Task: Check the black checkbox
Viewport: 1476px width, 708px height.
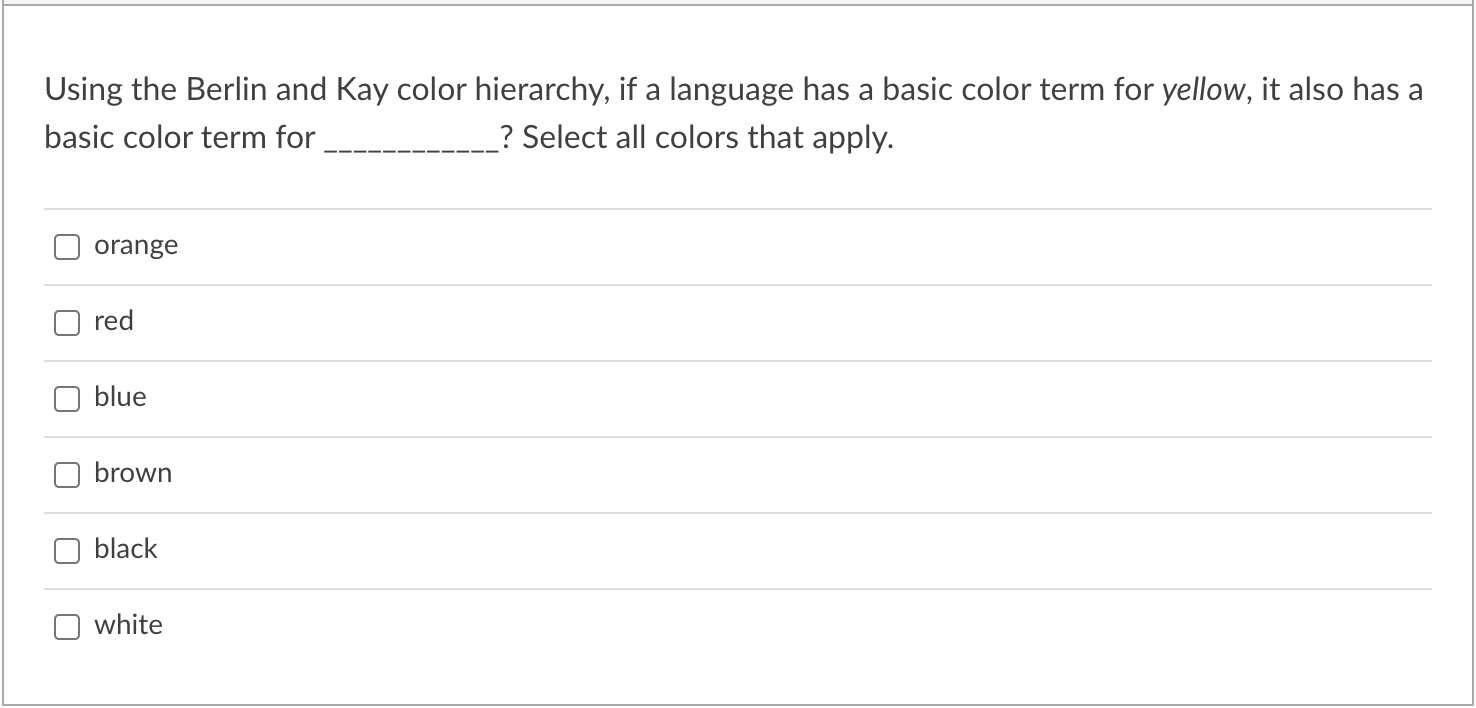Action: coord(66,549)
